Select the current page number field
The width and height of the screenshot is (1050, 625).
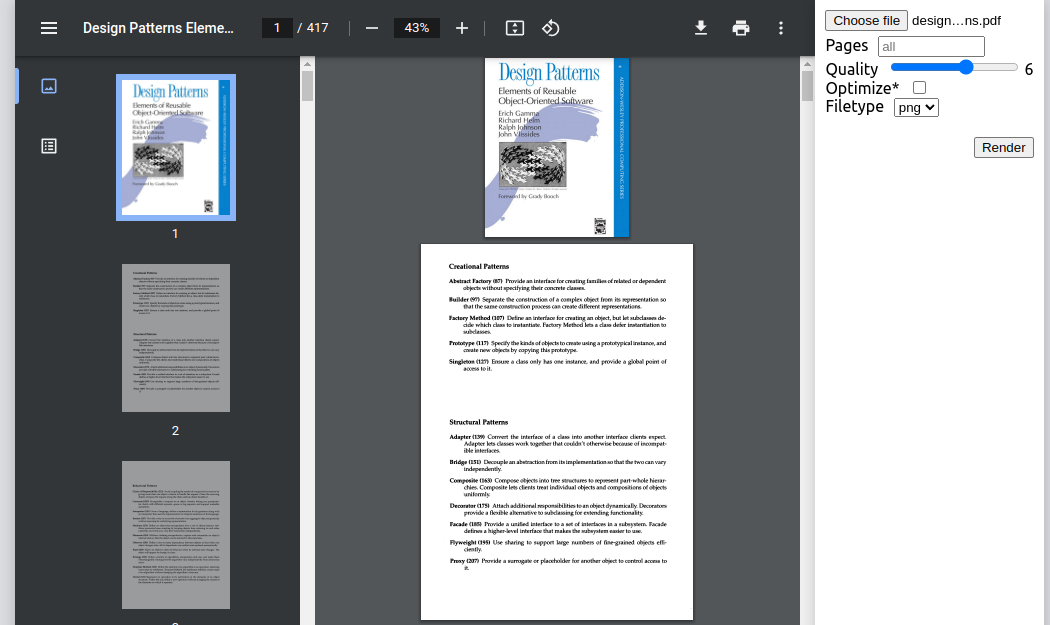coord(277,28)
